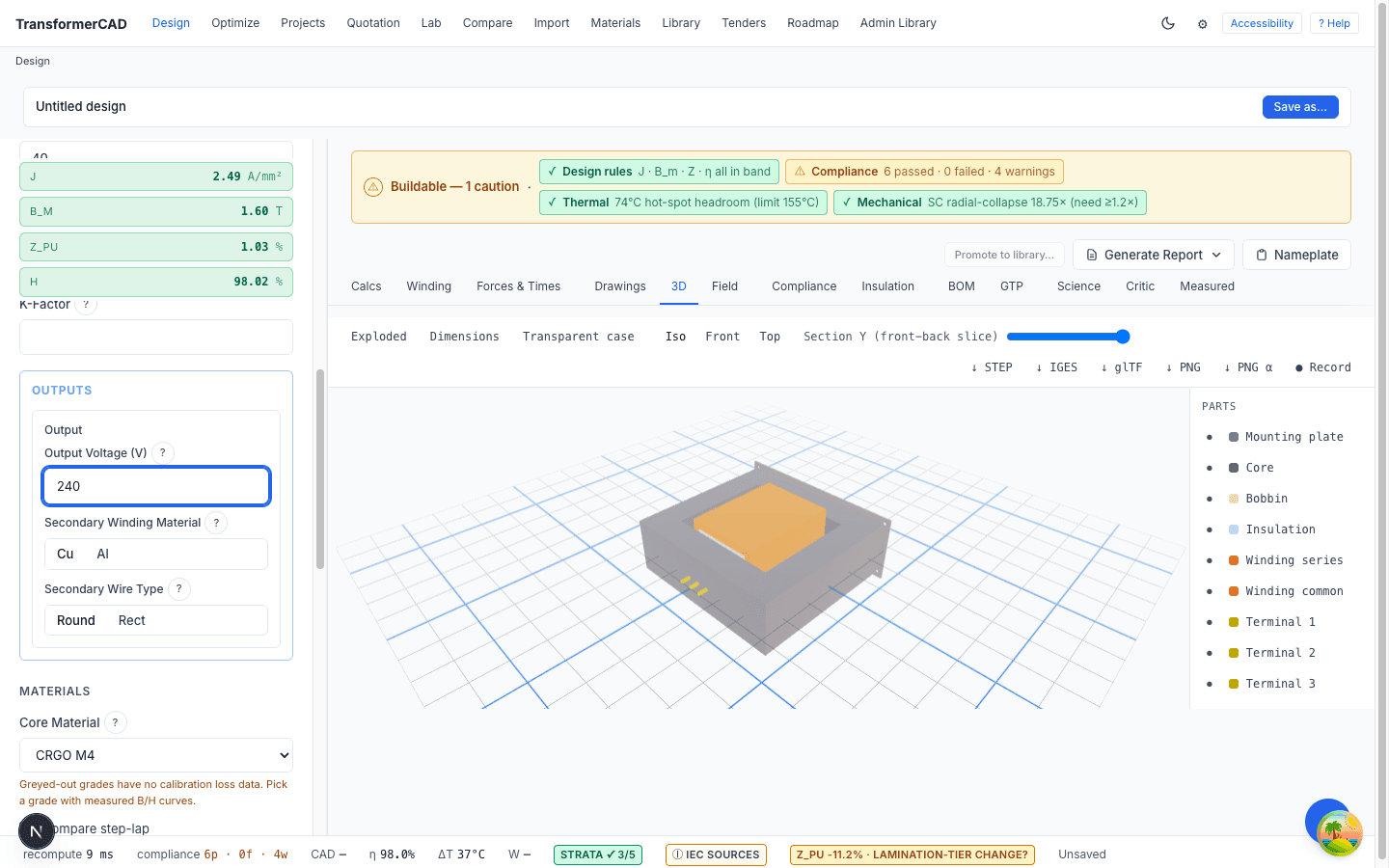1389x868 pixels.
Task: Toggle dark mode moon icon
Action: coord(1167,23)
